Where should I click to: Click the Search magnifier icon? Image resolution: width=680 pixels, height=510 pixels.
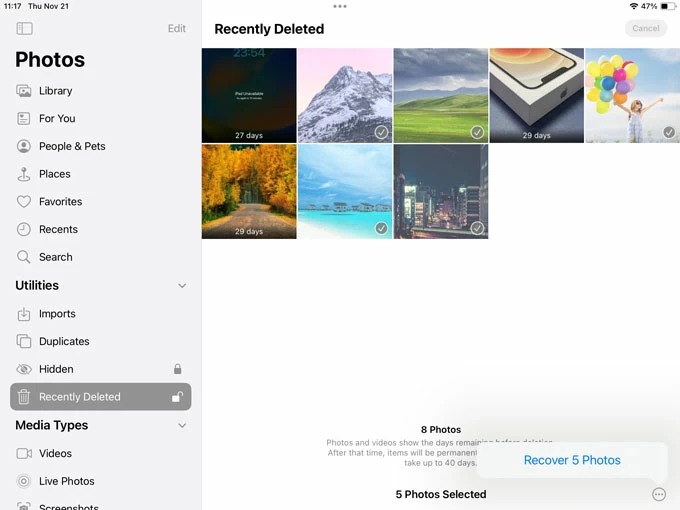coord(24,257)
